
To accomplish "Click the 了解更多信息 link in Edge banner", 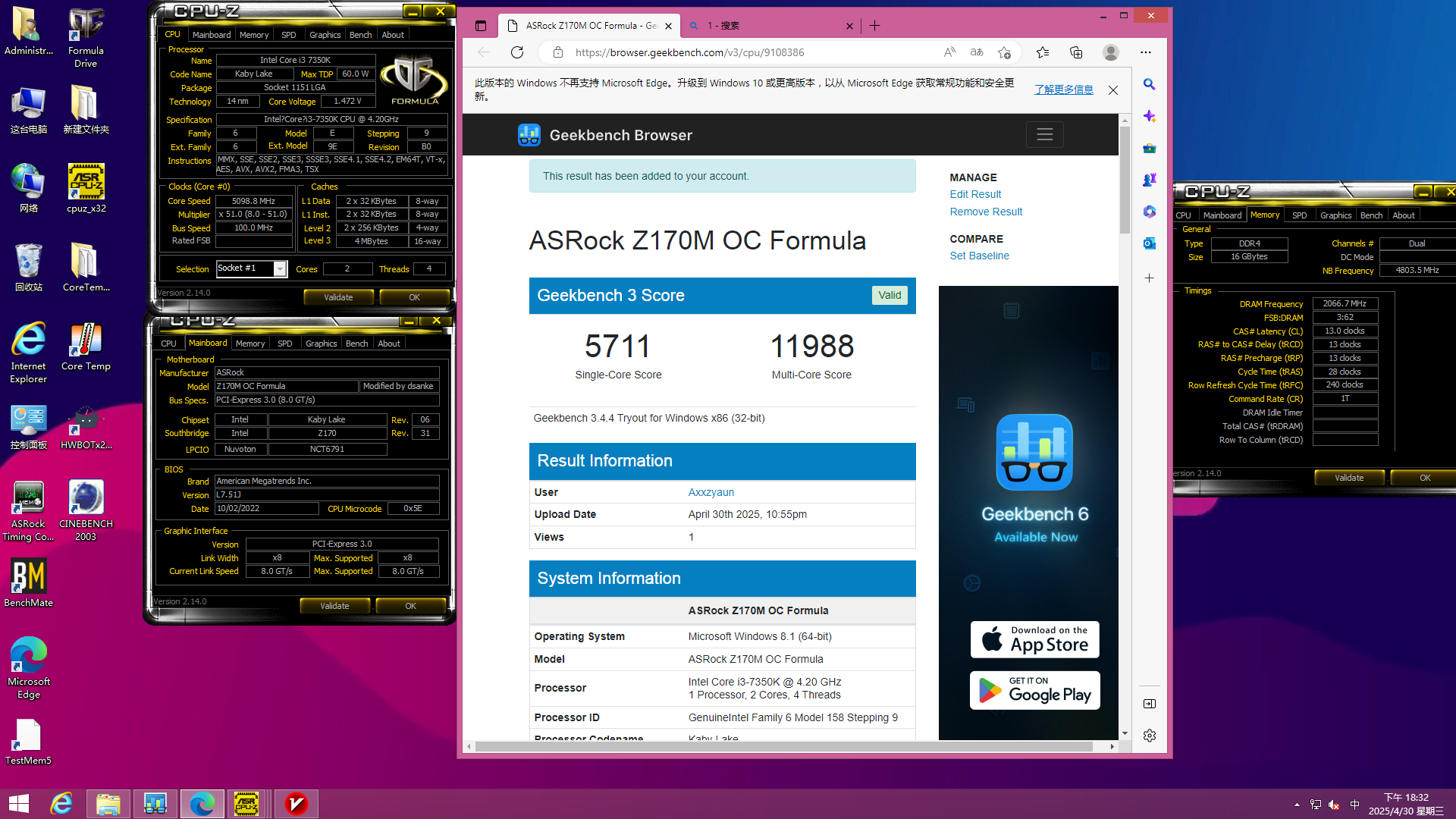I will click(1064, 89).
